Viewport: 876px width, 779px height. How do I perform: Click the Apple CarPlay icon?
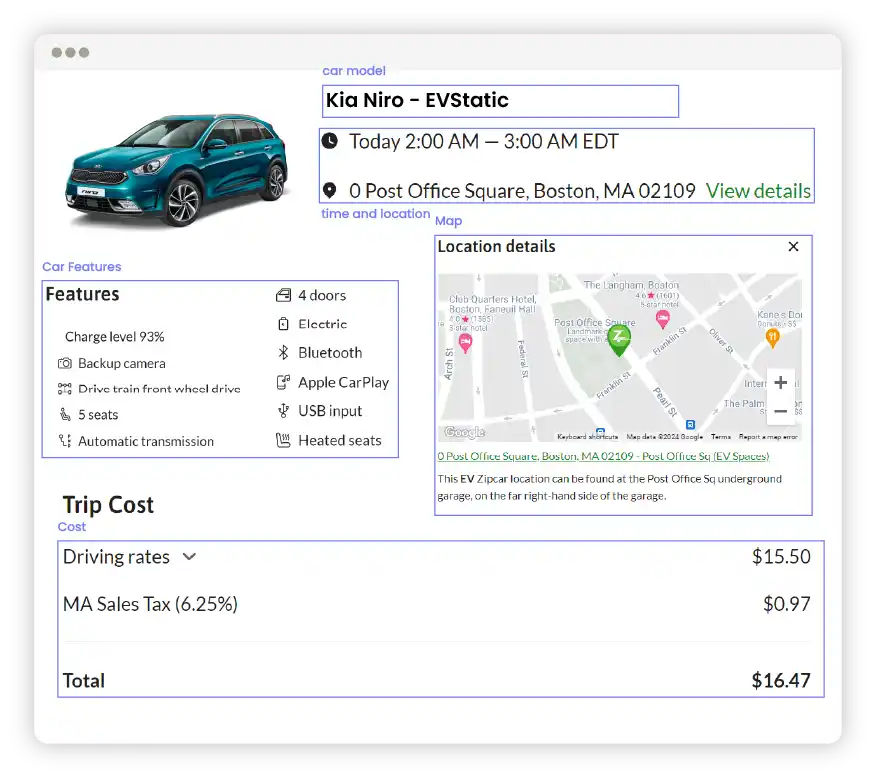[x=284, y=382]
